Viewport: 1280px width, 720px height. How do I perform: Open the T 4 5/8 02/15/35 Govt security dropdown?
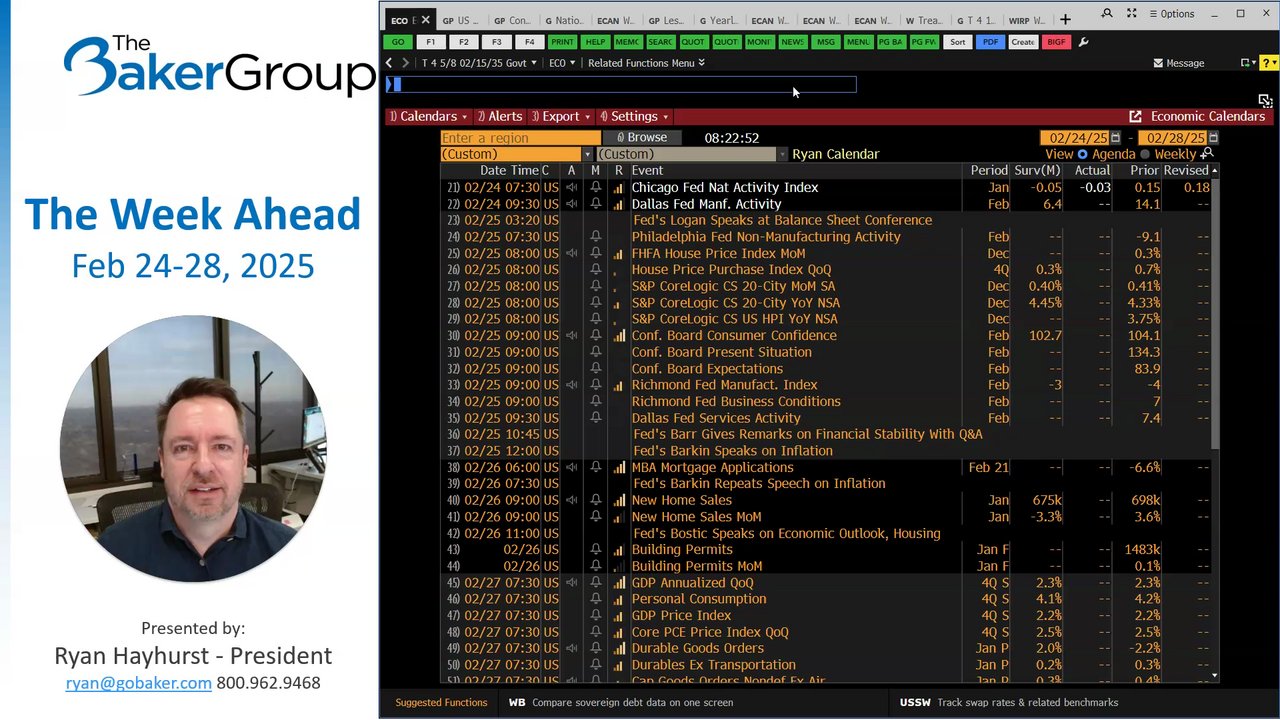pos(479,63)
